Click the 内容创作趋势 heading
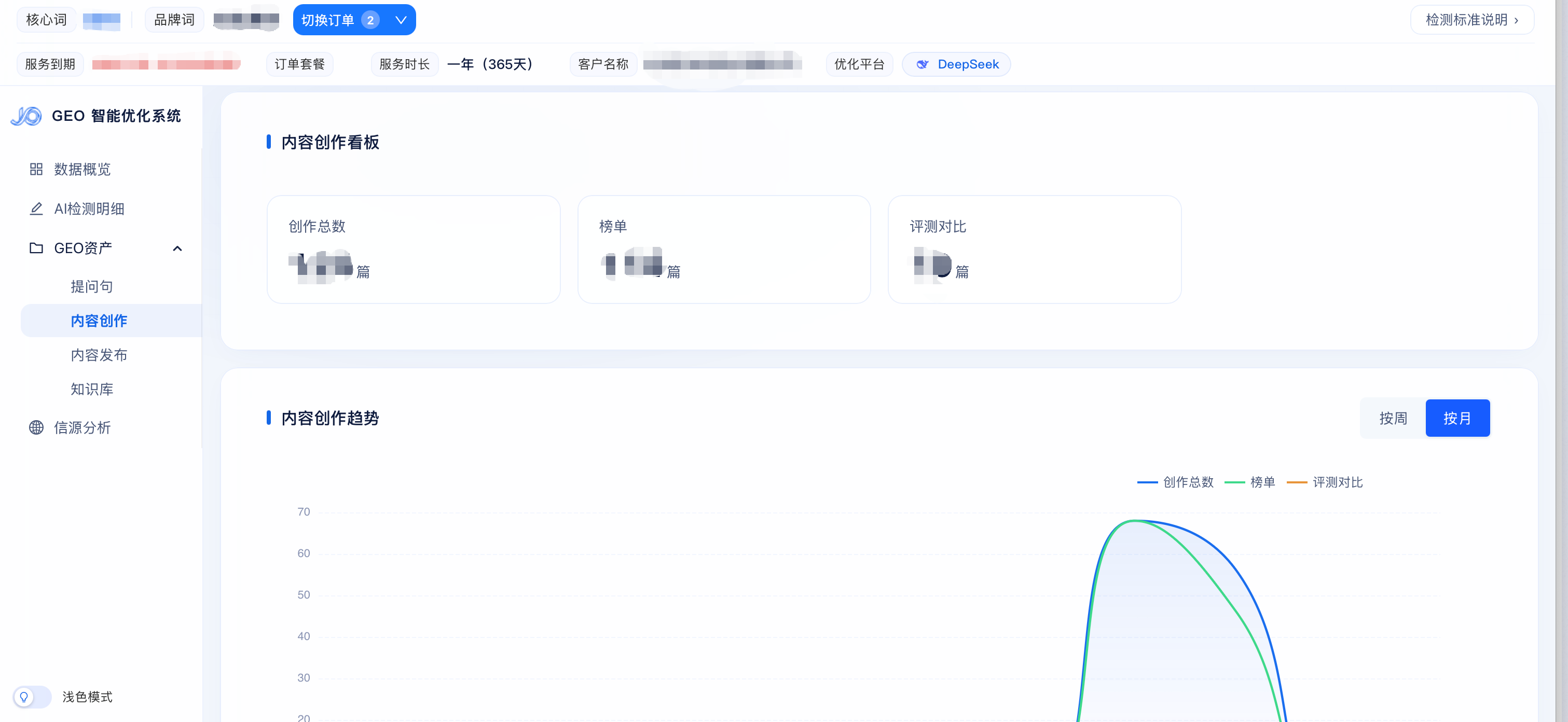Screen dimensions: 1568x722 330,419
